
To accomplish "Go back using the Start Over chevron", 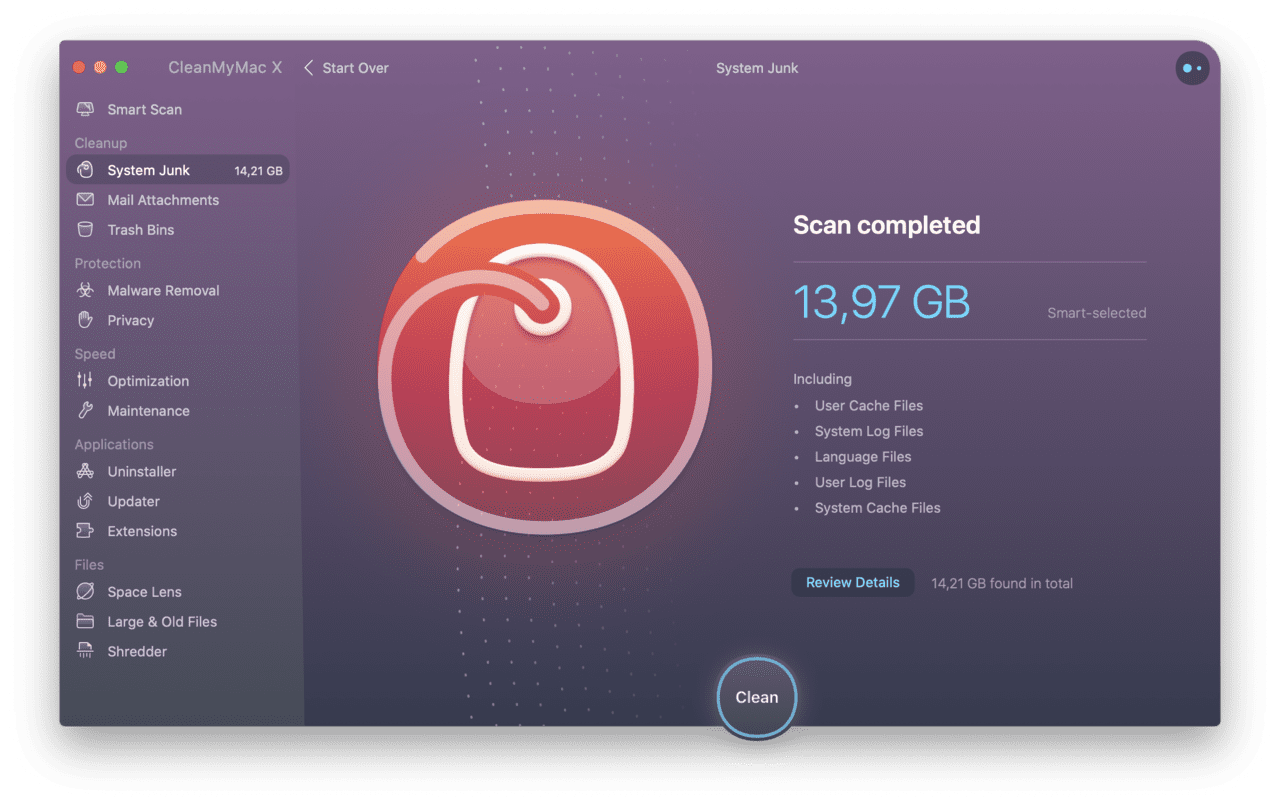I will [x=309, y=67].
